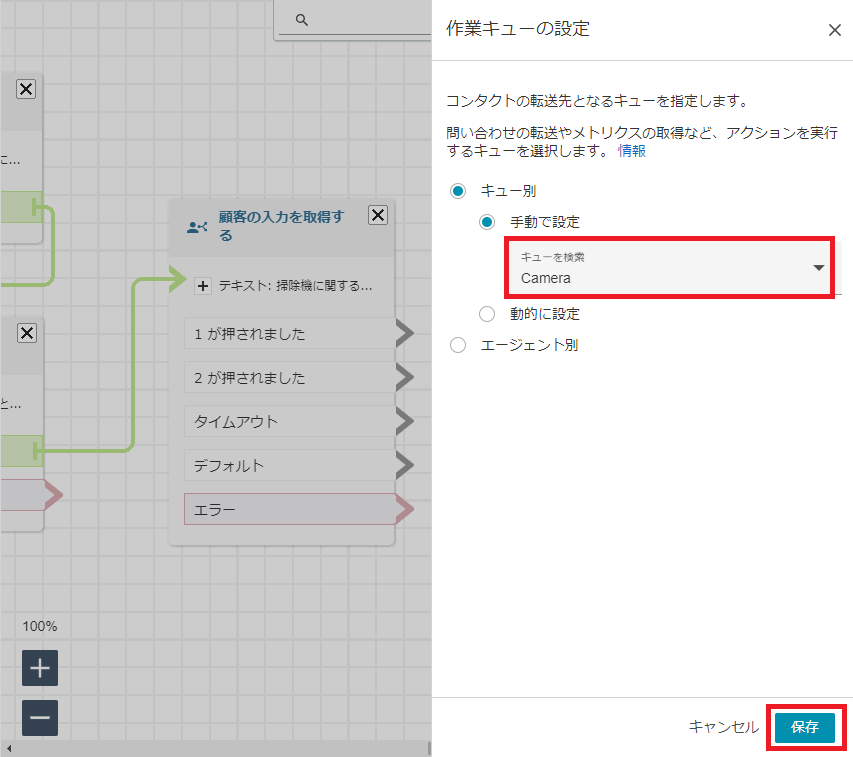Click the デフォルト output arrow

click(405, 466)
